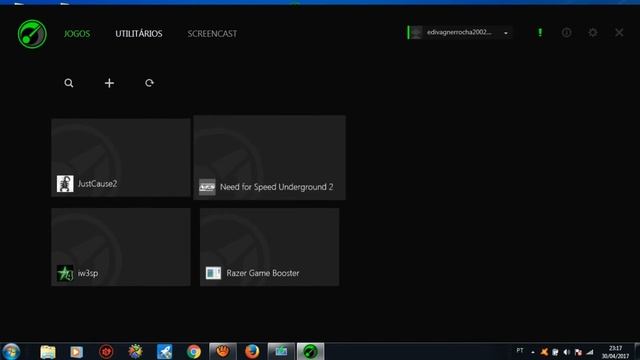Open the JOGOS tab
The image size is (640, 360).
[x=77, y=34]
